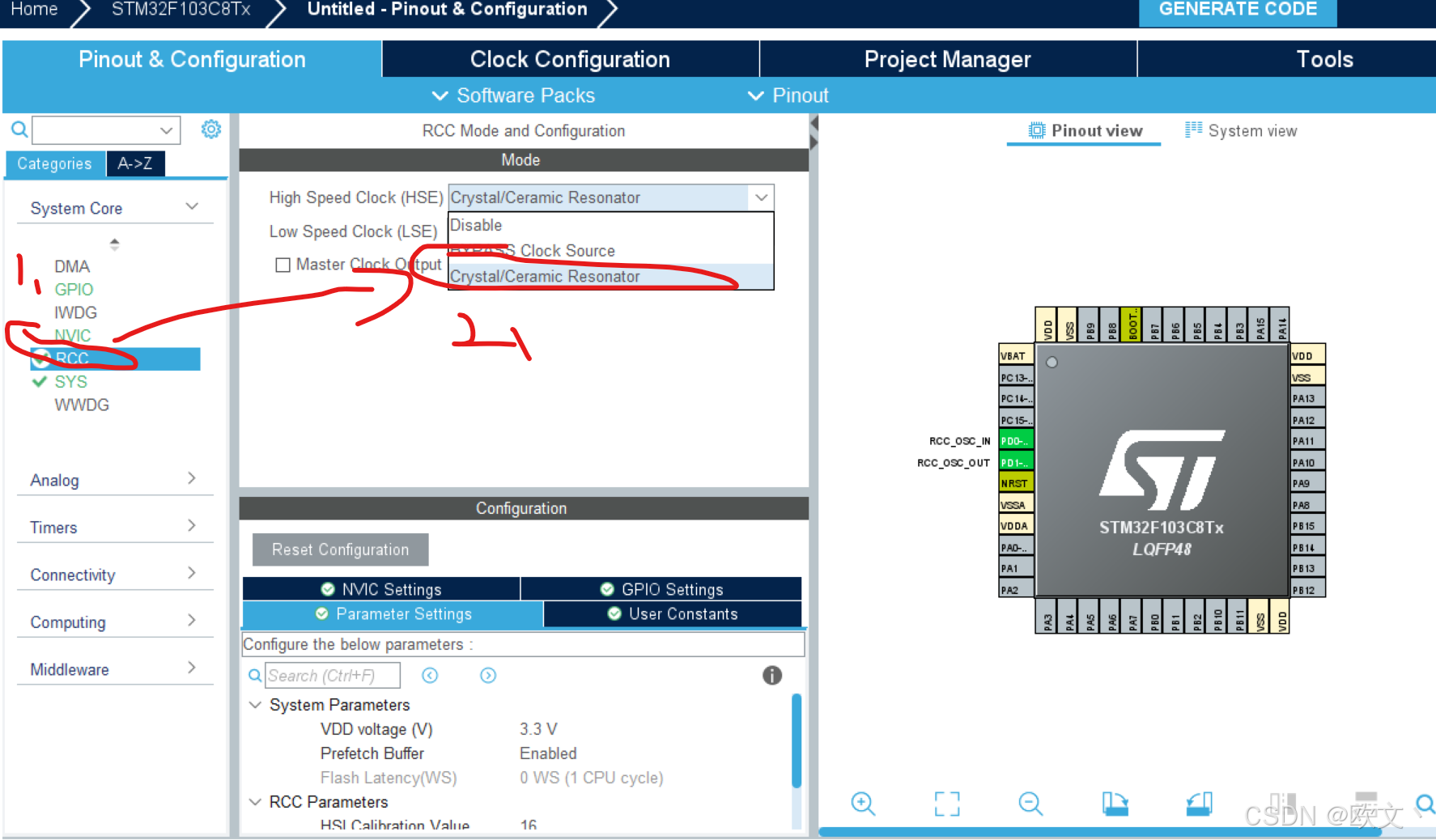Select pin PB12 on the chip

1307,590
